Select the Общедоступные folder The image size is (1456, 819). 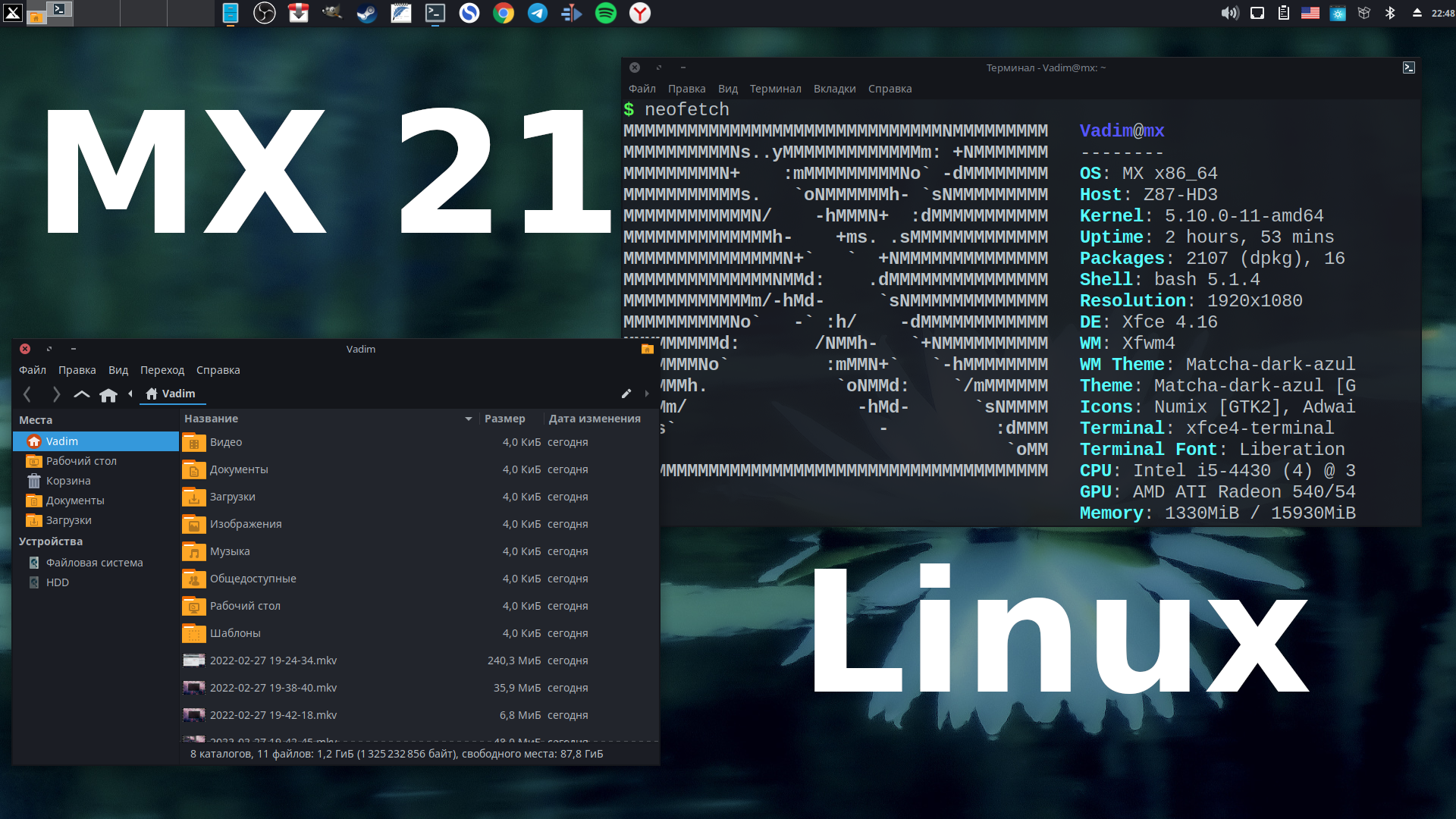coord(419,579)
